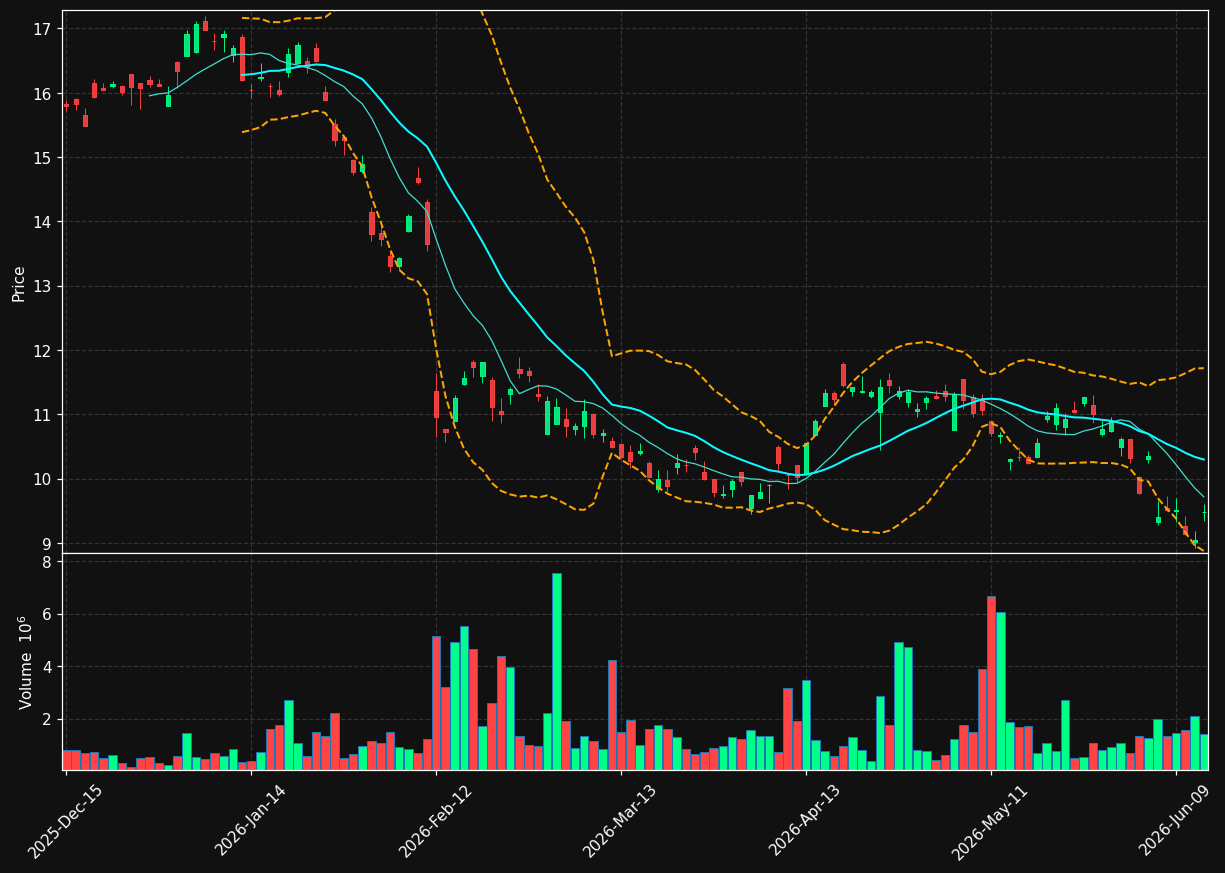Viewport: 1225px width, 873px height.
Task: Click the 6 tick on Volume axis
Action: click(47, 615)
